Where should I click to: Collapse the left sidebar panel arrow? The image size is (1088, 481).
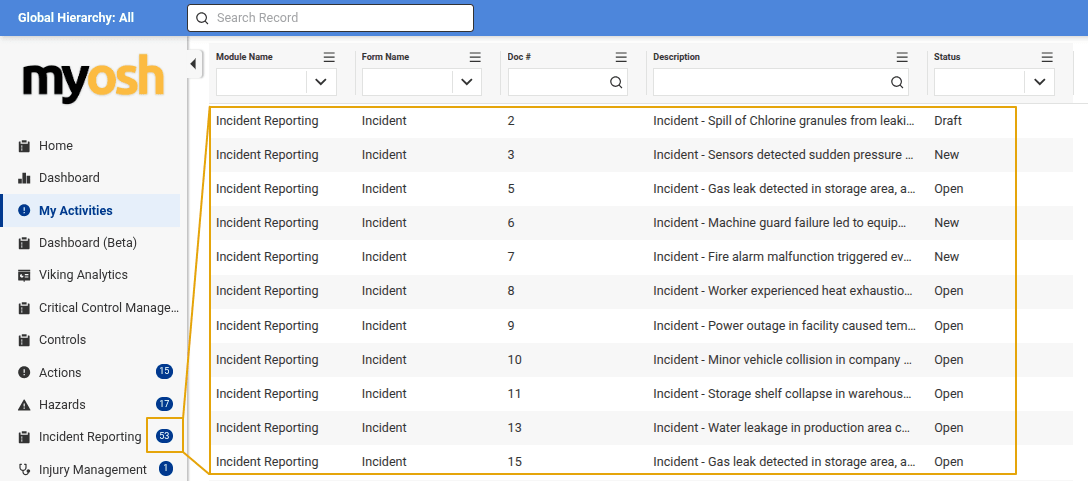193,65
